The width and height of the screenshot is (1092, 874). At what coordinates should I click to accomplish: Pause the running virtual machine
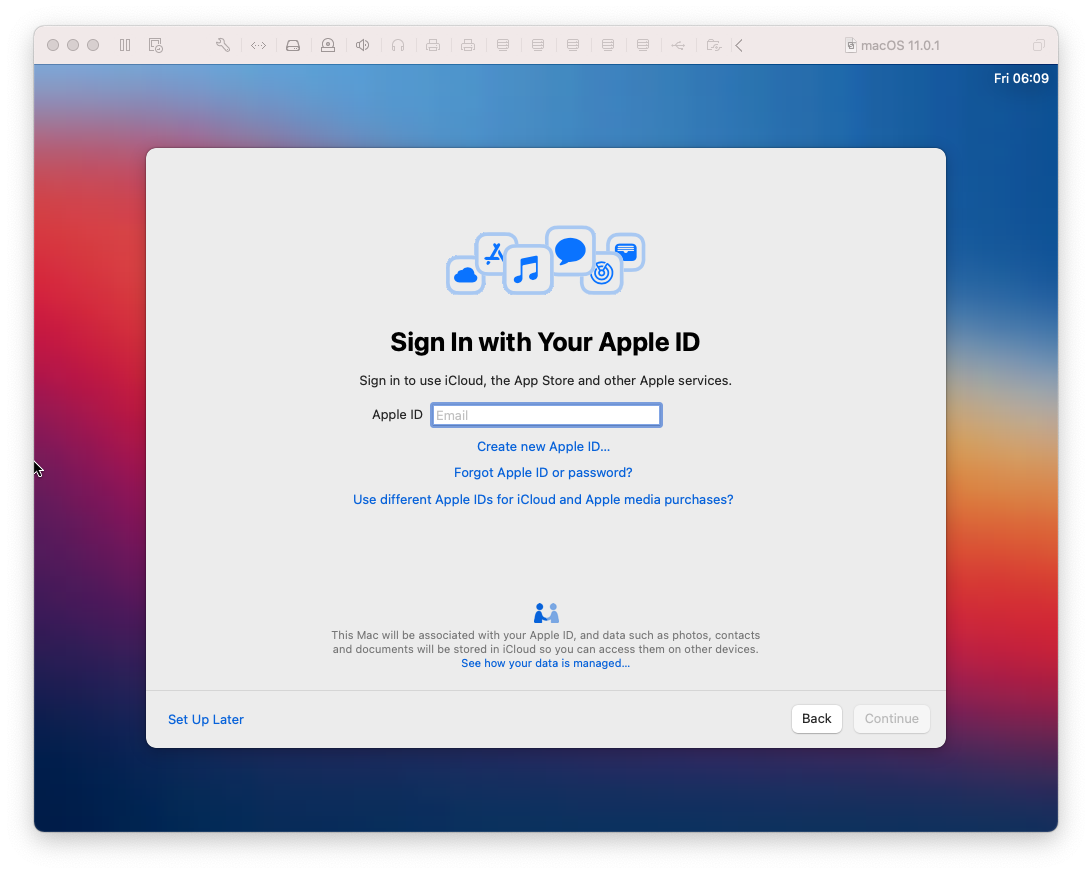(125, 45)
